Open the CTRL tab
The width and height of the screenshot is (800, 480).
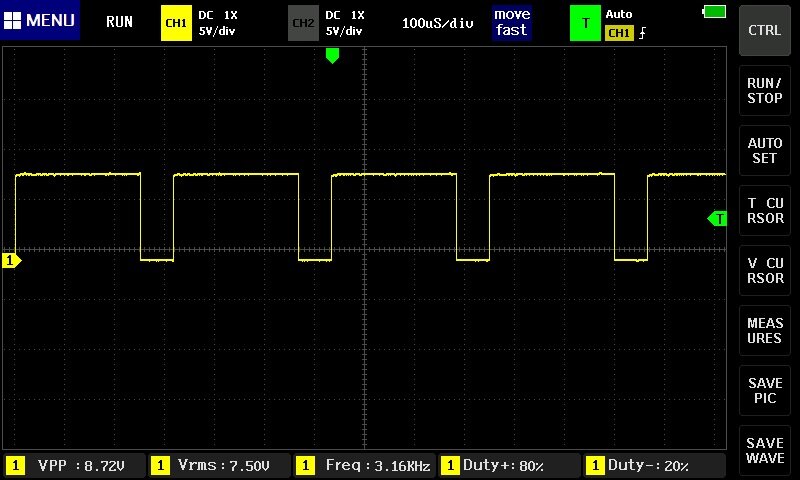point(764,30)
